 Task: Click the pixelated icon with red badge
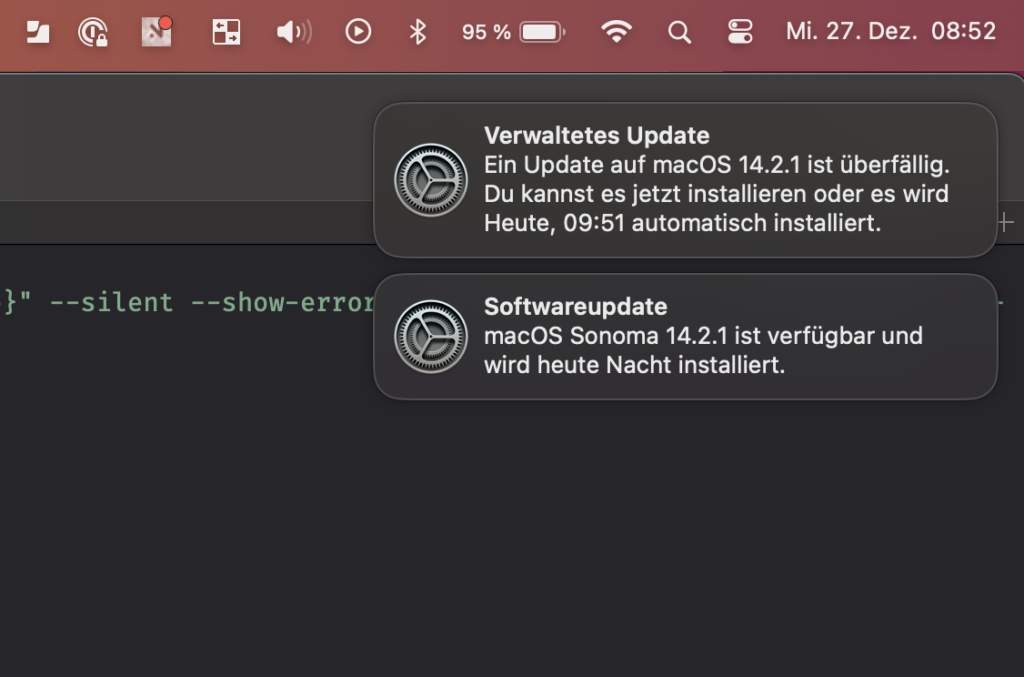pyautogui.click(x=157, y=31)
